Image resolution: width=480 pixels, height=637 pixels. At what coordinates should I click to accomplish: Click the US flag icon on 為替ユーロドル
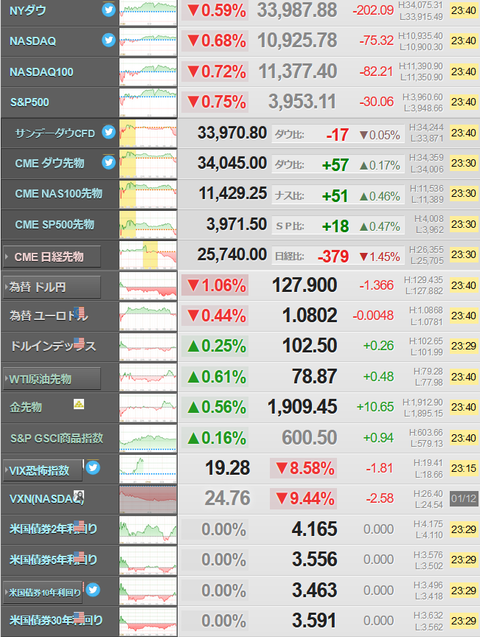click(79, 312)
